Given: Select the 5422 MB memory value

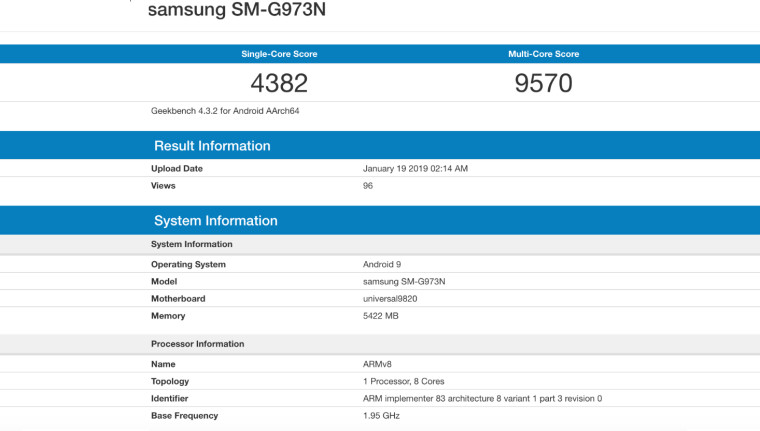Looking at the screenshot, I should [x=380, y=316].
